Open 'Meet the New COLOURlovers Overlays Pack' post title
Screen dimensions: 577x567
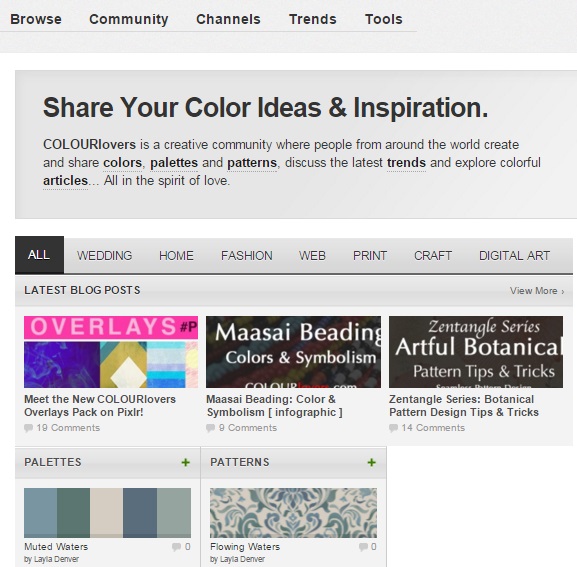pyautogui.click(x=100, y=406)
